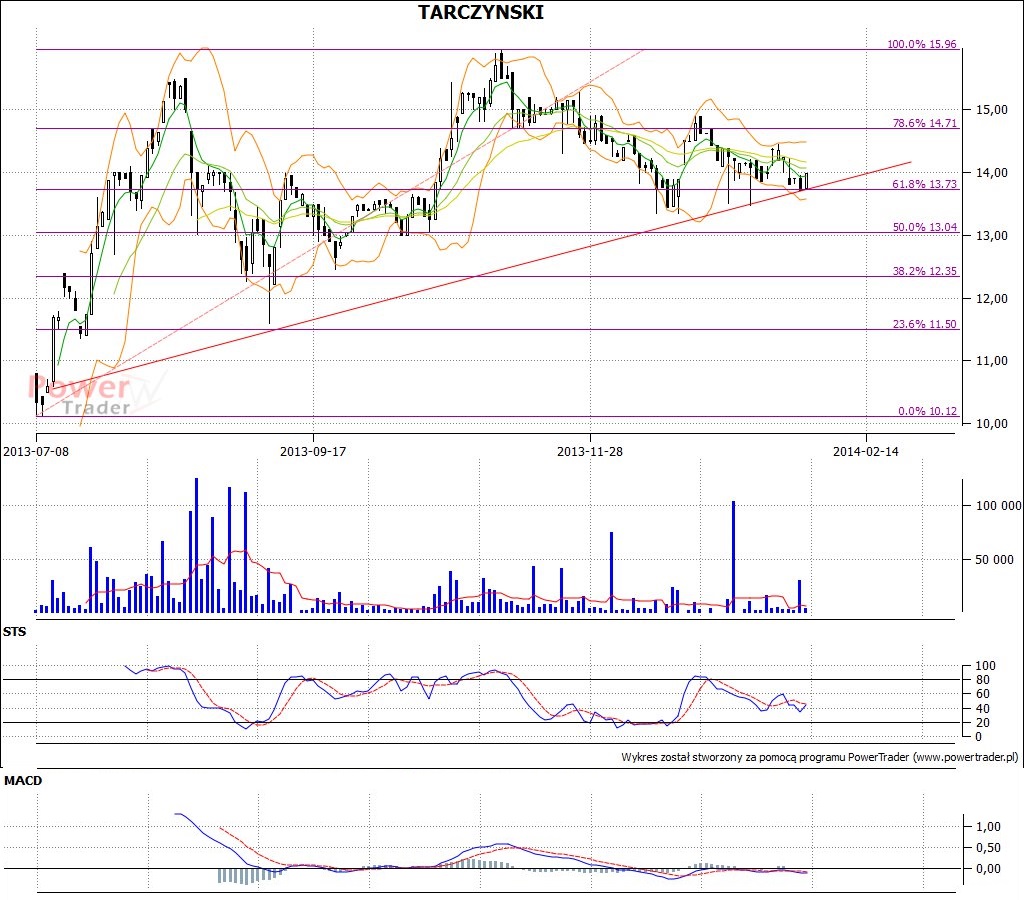Click the 2013-09-17 date label
Image resolution: width=1024 pixels, height=900 pixels.
click(313, 451)
